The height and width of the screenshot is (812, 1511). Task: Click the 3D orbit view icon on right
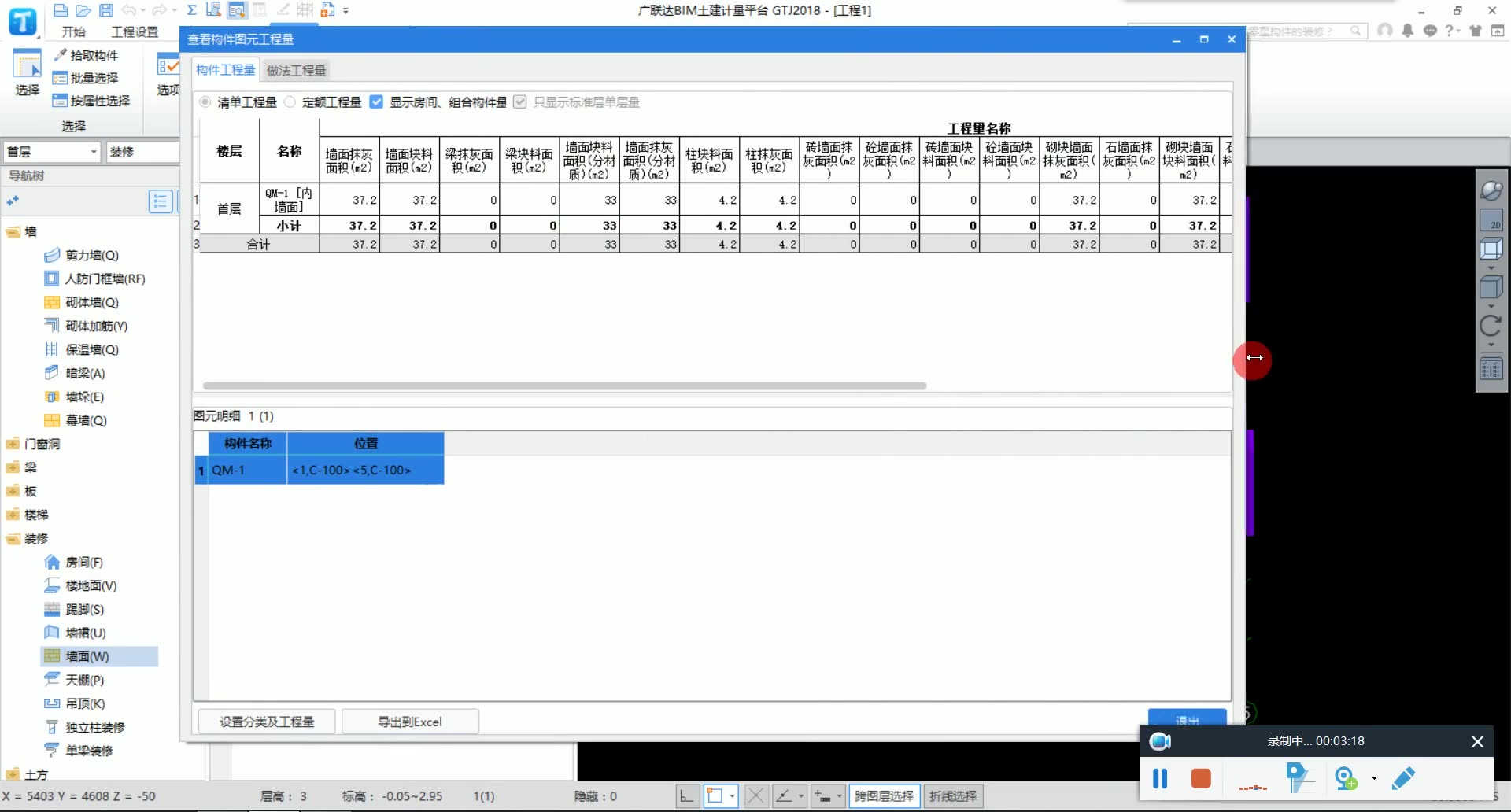pyautogui.click(x=1491, y=190)
